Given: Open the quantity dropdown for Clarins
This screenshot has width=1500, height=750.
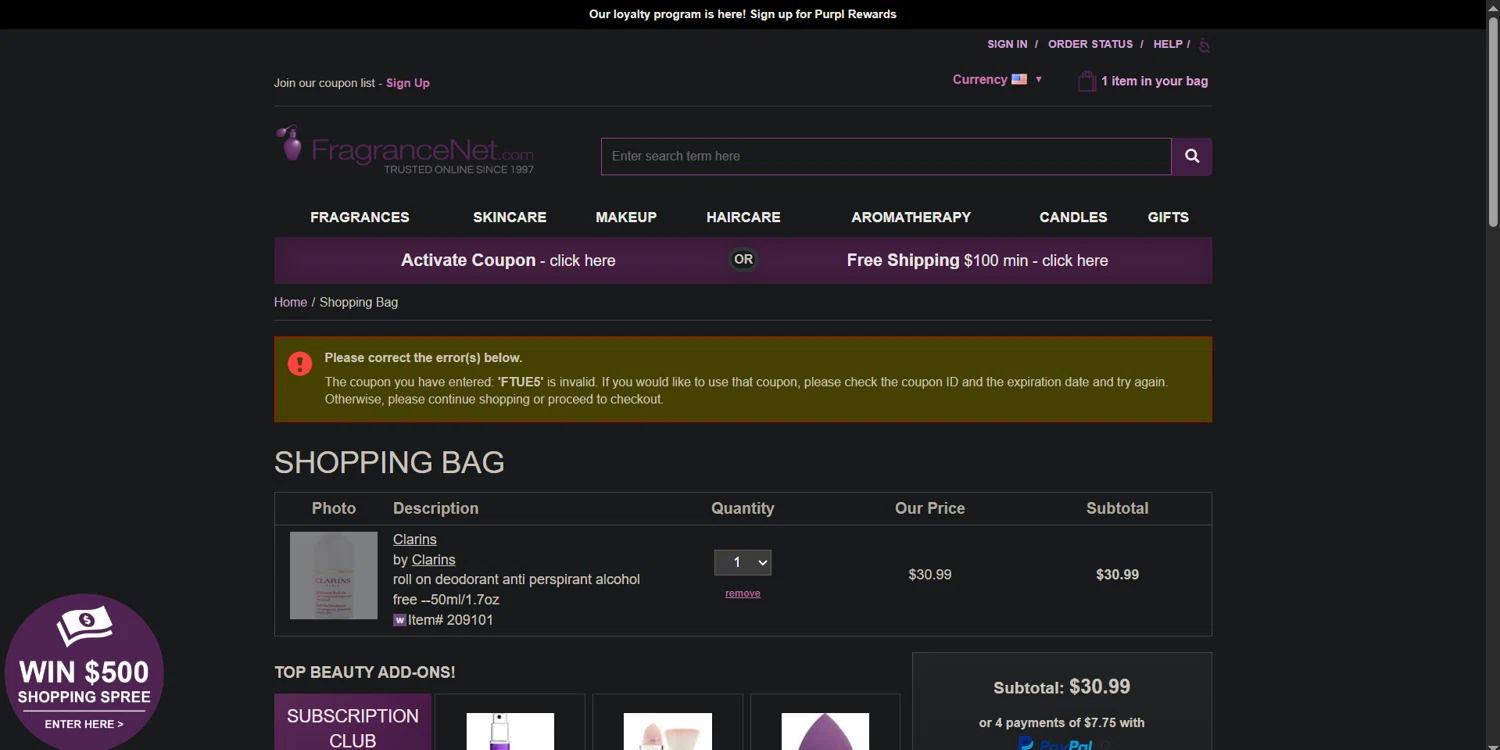Looking at the screenshot, I should click(742, 562).
